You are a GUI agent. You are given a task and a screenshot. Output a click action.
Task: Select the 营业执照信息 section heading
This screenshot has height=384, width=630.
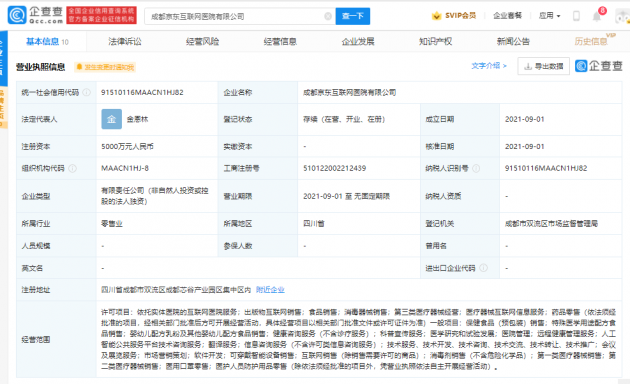click(x=41, y=67)
